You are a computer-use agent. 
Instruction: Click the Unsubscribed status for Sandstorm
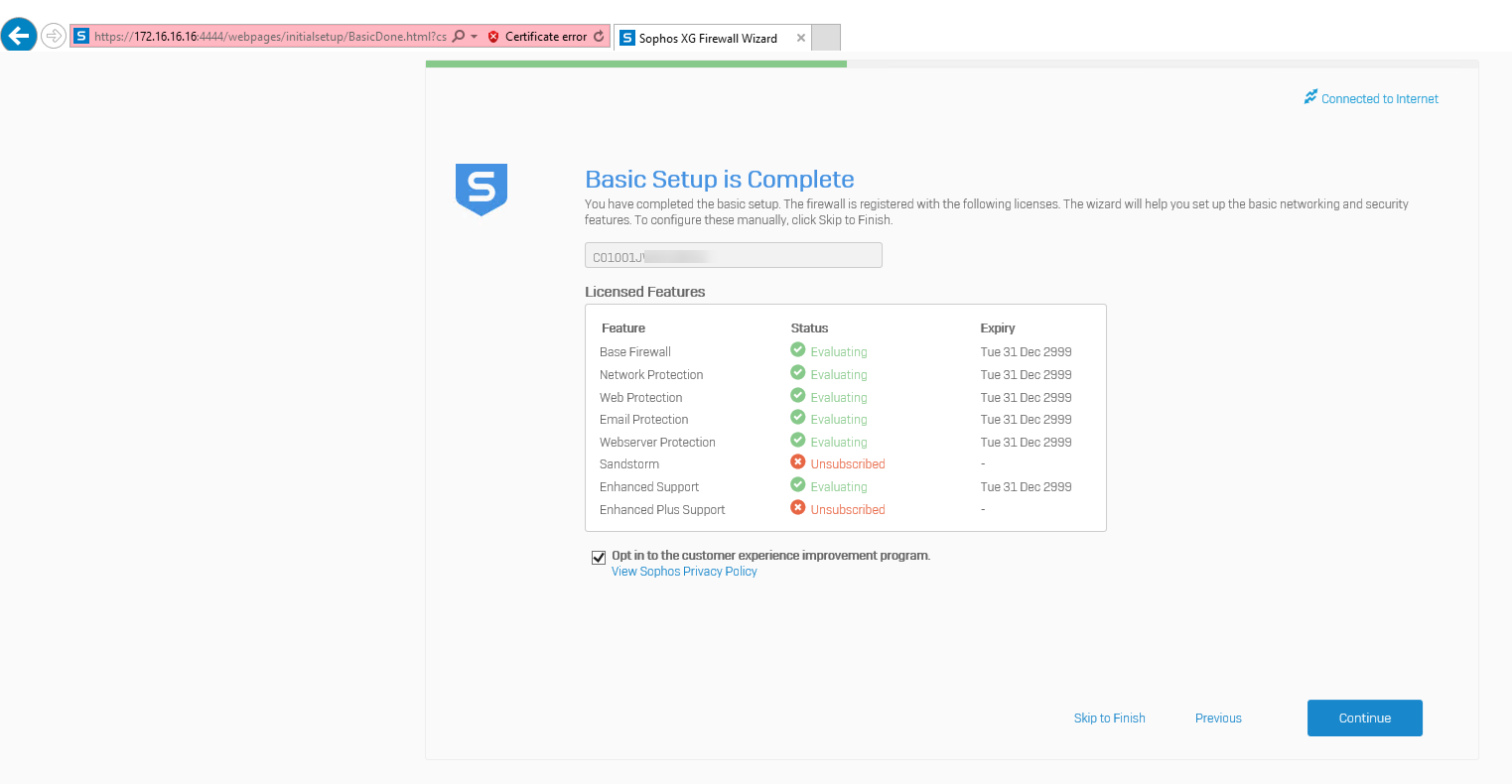click(848, 464)
